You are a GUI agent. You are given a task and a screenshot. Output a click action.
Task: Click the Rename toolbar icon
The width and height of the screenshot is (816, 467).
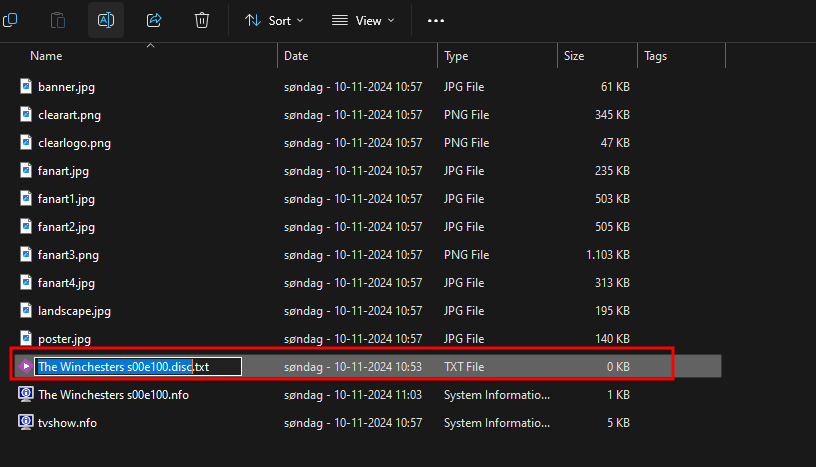(x=106, y=20)
